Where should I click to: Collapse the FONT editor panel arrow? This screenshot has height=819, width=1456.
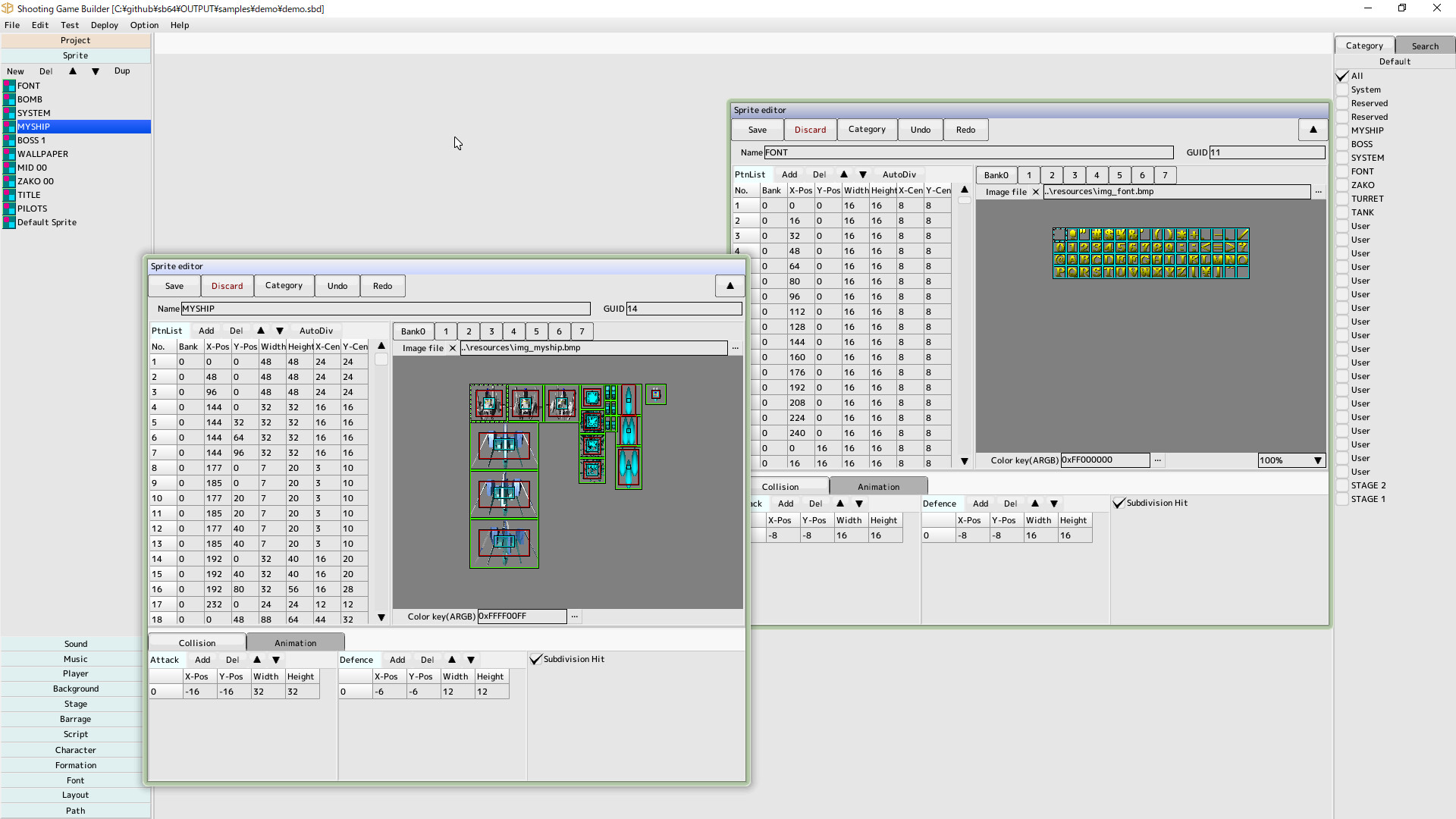[1313, 130]
